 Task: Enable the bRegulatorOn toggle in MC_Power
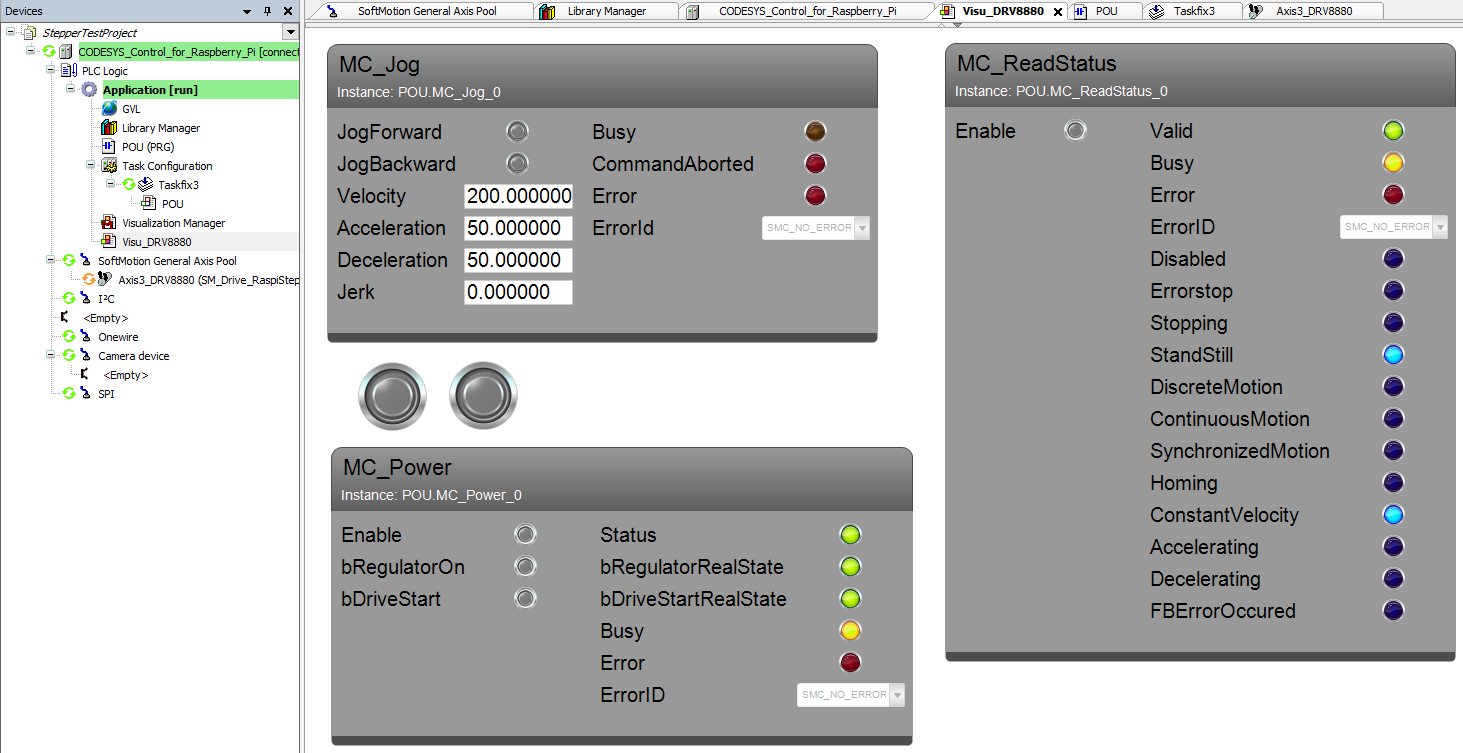point(526,567)
